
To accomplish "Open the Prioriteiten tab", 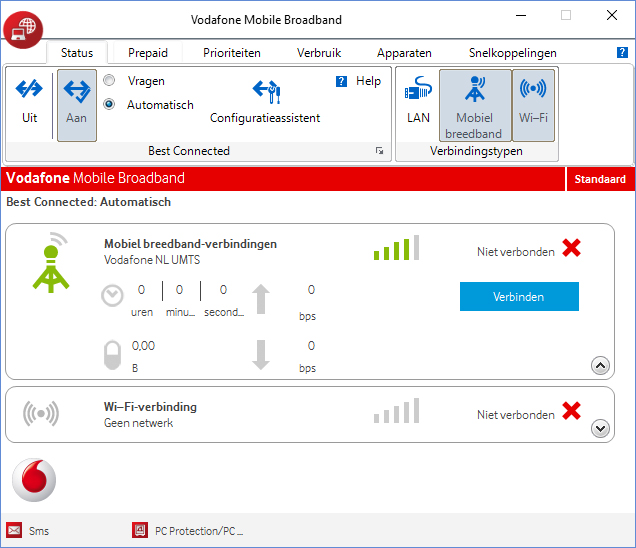I will point(232,53).
